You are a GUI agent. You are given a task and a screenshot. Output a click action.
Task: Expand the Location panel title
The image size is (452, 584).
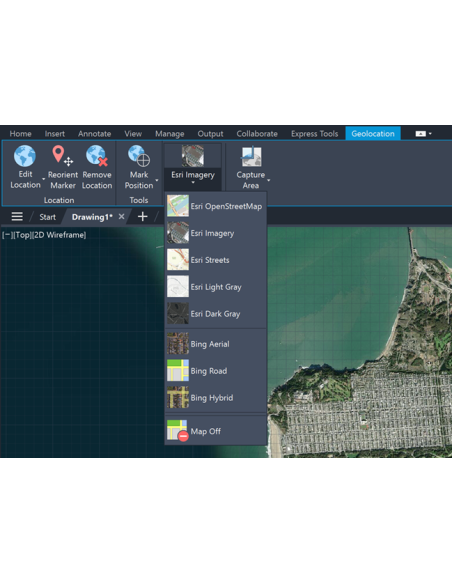[59, 200]
